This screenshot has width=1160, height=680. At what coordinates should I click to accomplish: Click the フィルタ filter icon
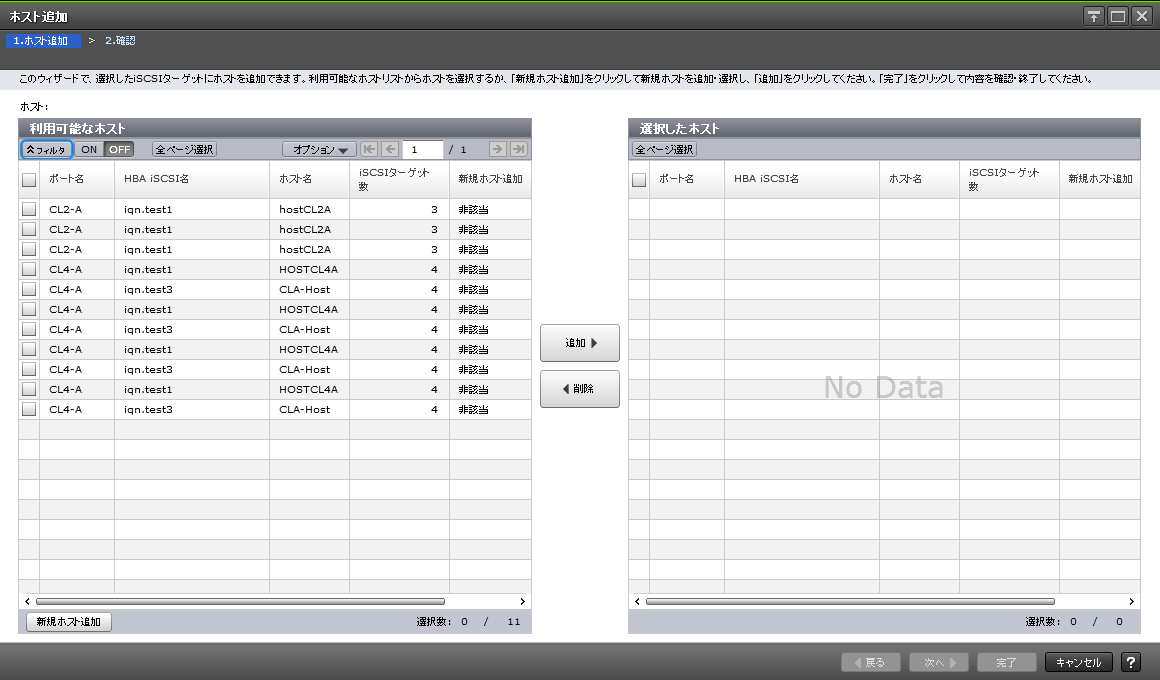click(43, 149)
